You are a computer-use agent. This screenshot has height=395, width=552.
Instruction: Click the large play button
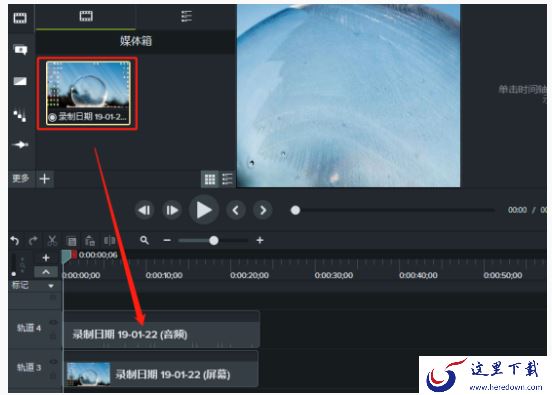point(204,210)
